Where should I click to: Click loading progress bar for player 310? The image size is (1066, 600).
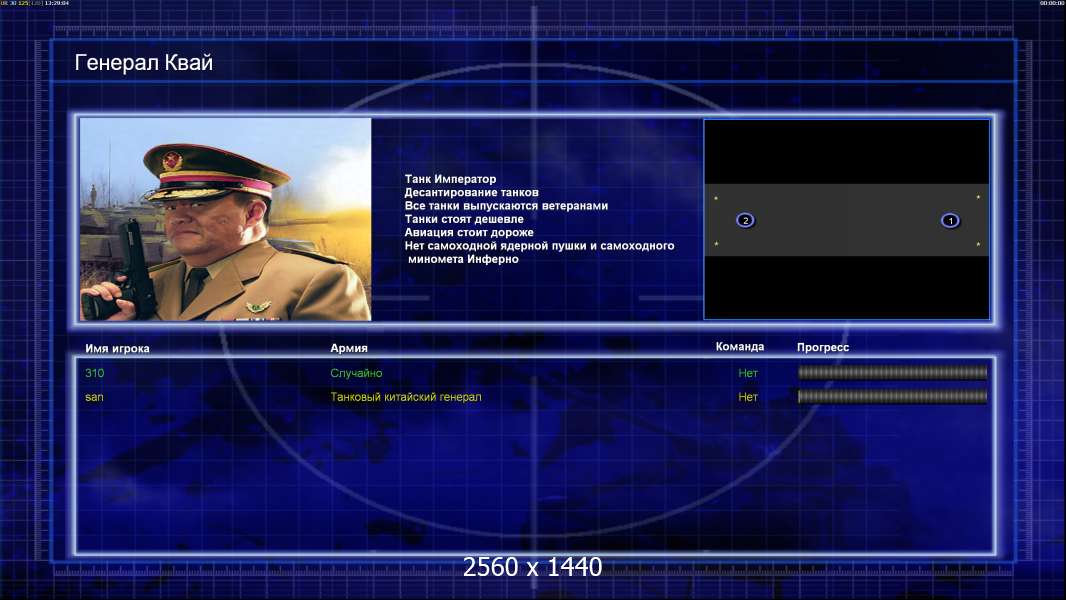(892, 372)
